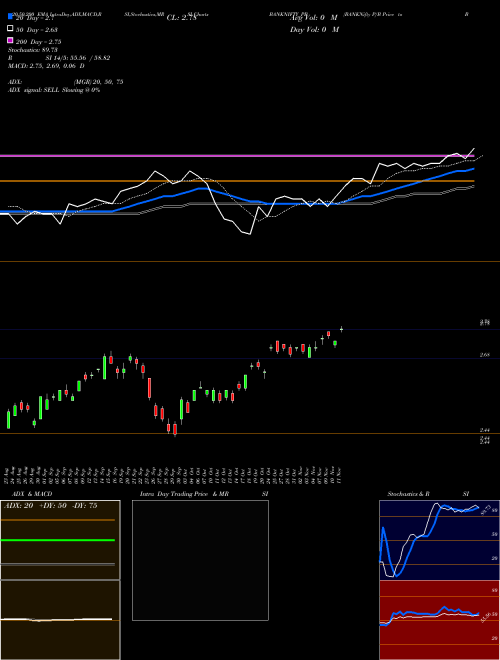The image size is (500, 660).
Task: Click the 'Intra Day Trading Price & MRSI' title
Action: (204, 494)
